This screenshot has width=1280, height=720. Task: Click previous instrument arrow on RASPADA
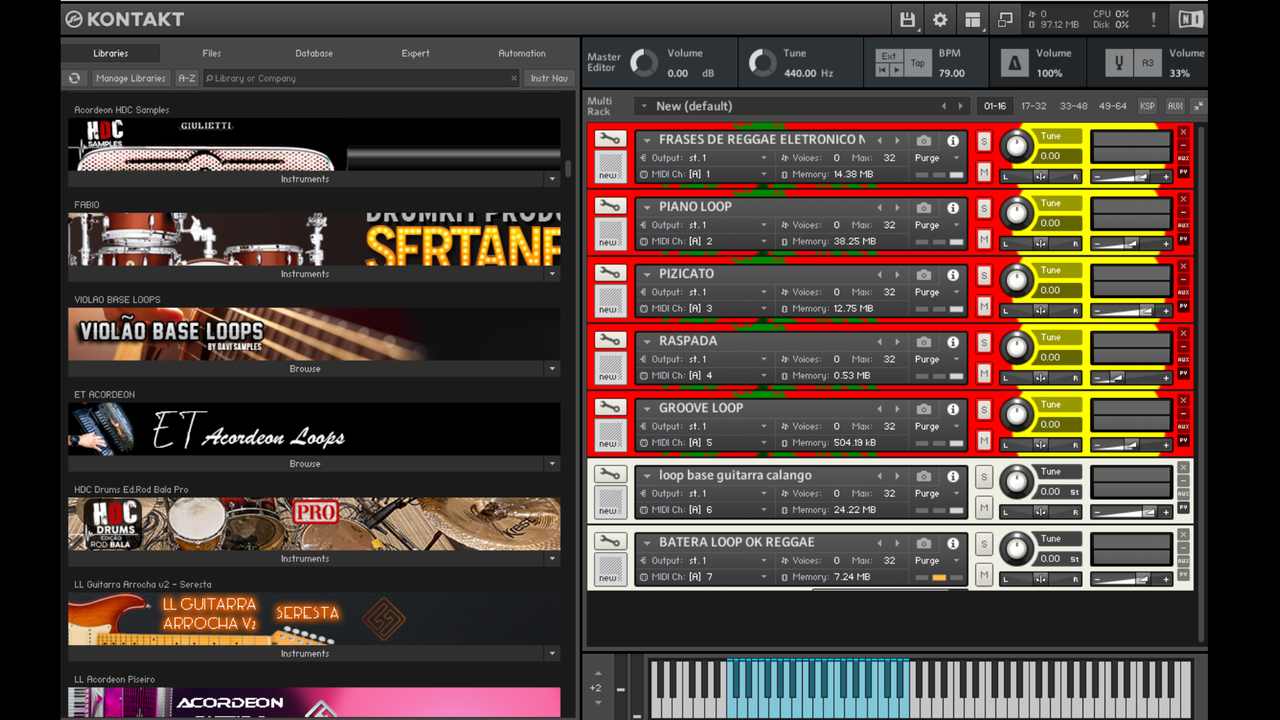[880, 342]
